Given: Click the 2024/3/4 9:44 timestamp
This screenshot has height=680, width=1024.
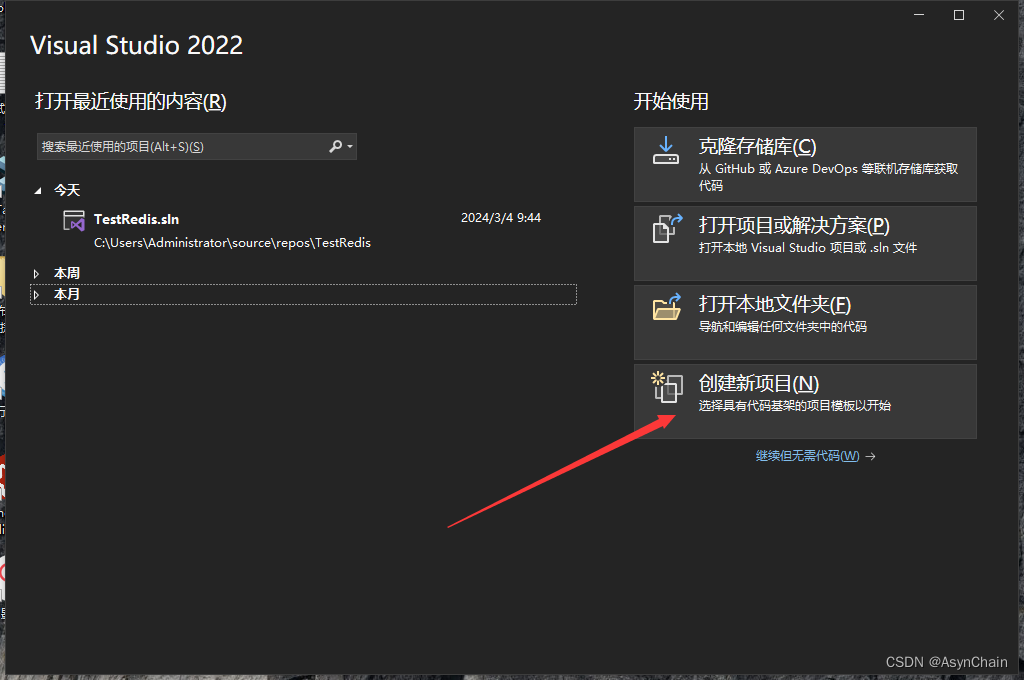Looking at the screenshot, I should [501, 218].
